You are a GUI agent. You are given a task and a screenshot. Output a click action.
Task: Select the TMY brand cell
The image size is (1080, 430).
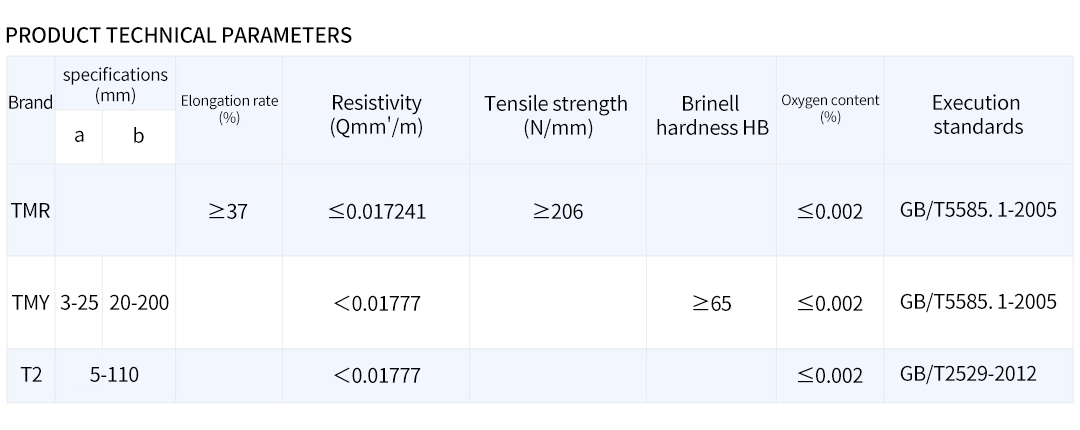click(31, 302)
